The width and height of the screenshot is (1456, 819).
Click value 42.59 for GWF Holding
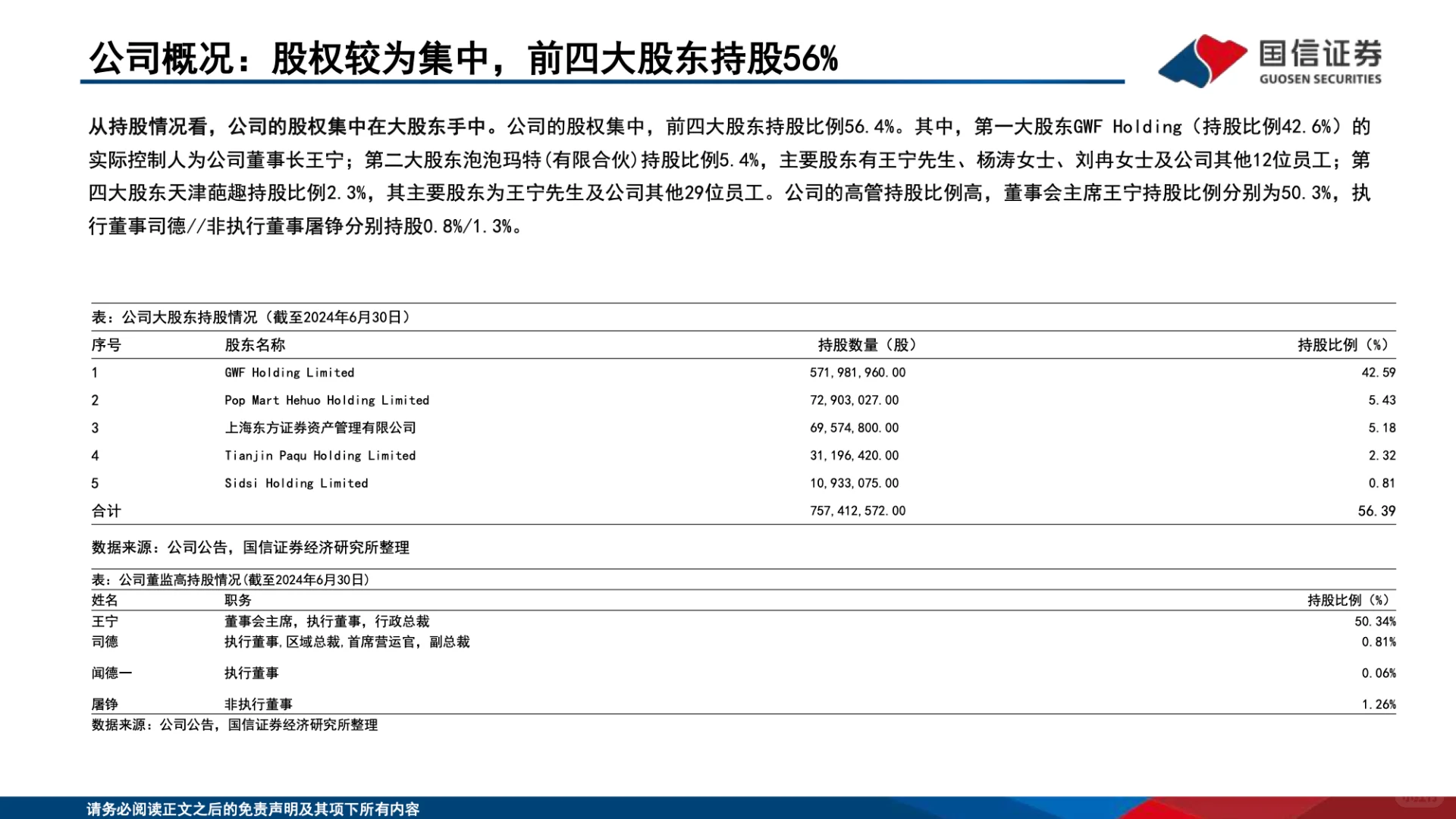[1379, 372]
